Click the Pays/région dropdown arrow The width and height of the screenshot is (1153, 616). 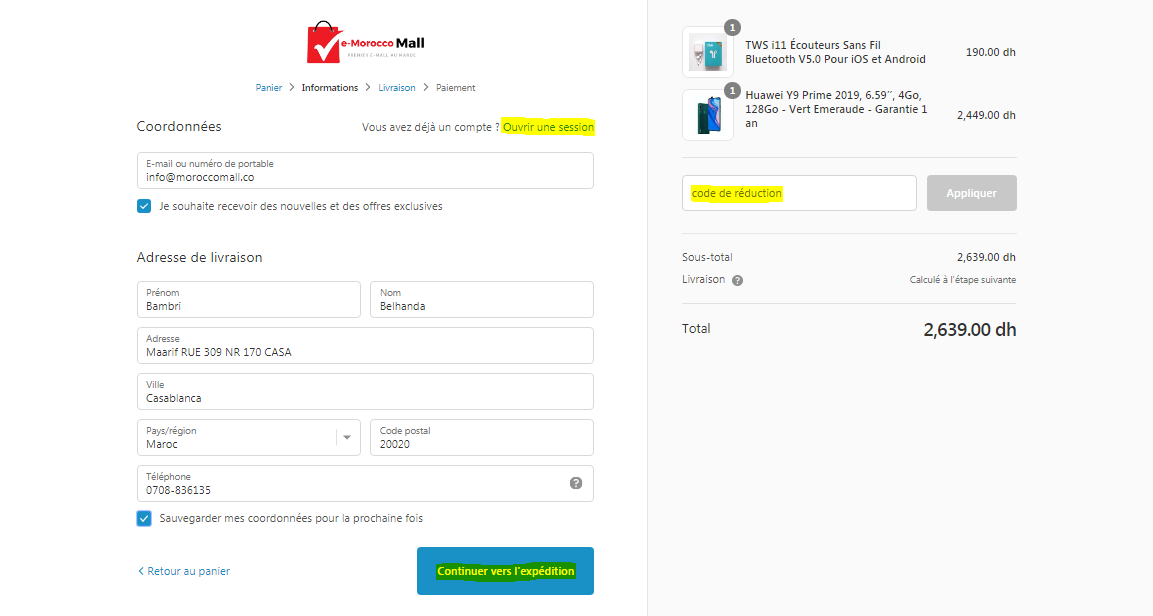[347, 437]
